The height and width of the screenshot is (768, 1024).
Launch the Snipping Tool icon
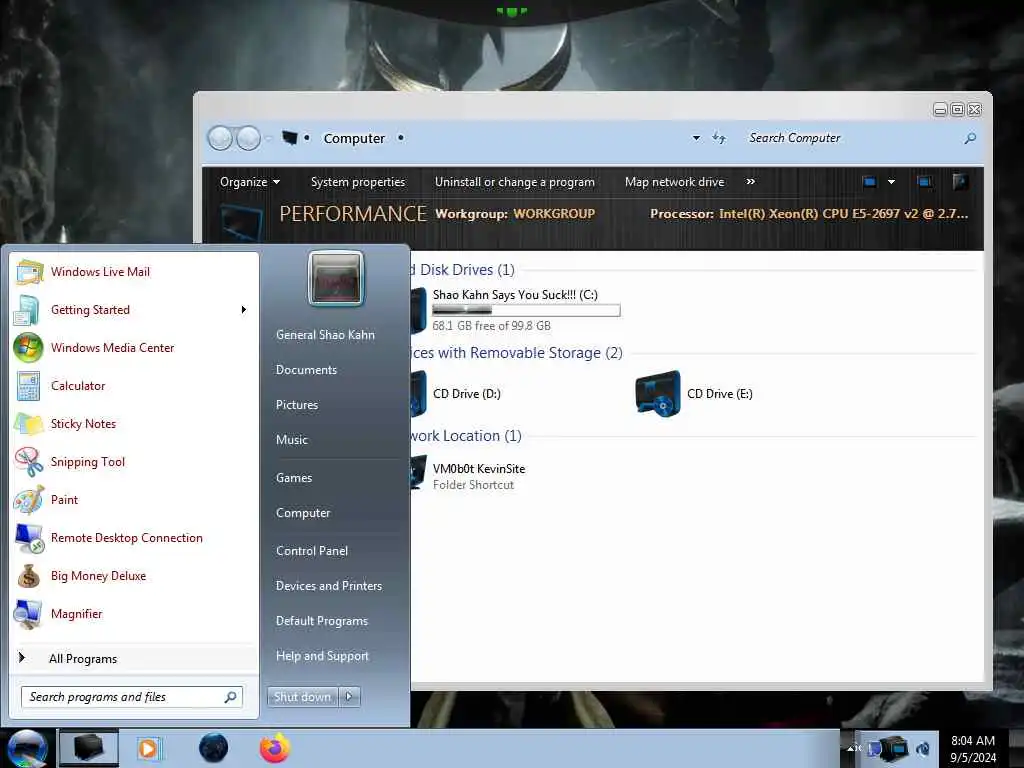pos(27,462)
